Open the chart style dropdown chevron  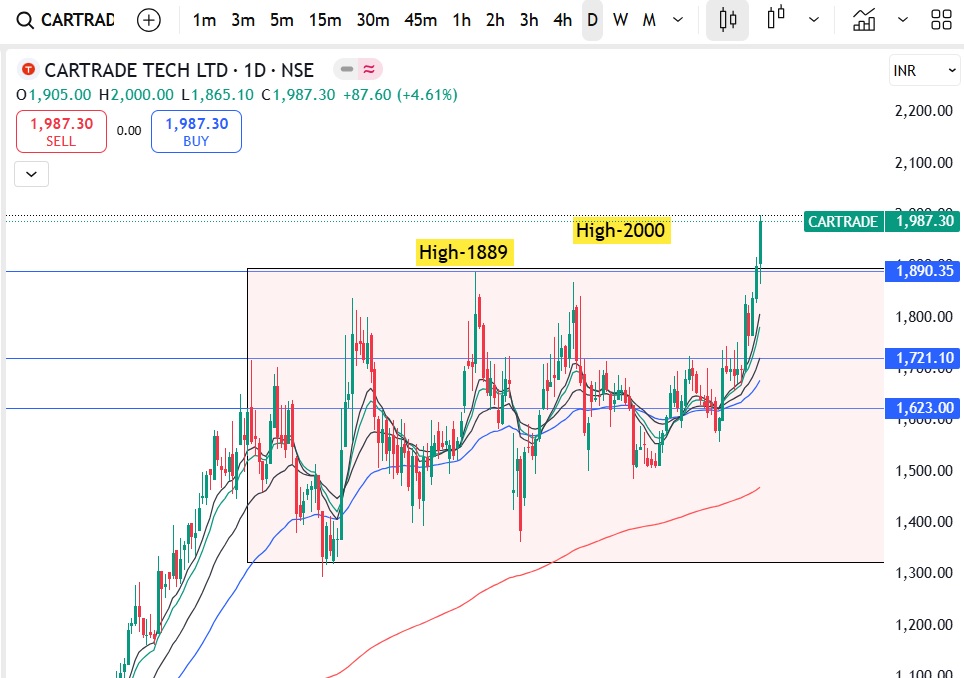coord(813,19)
